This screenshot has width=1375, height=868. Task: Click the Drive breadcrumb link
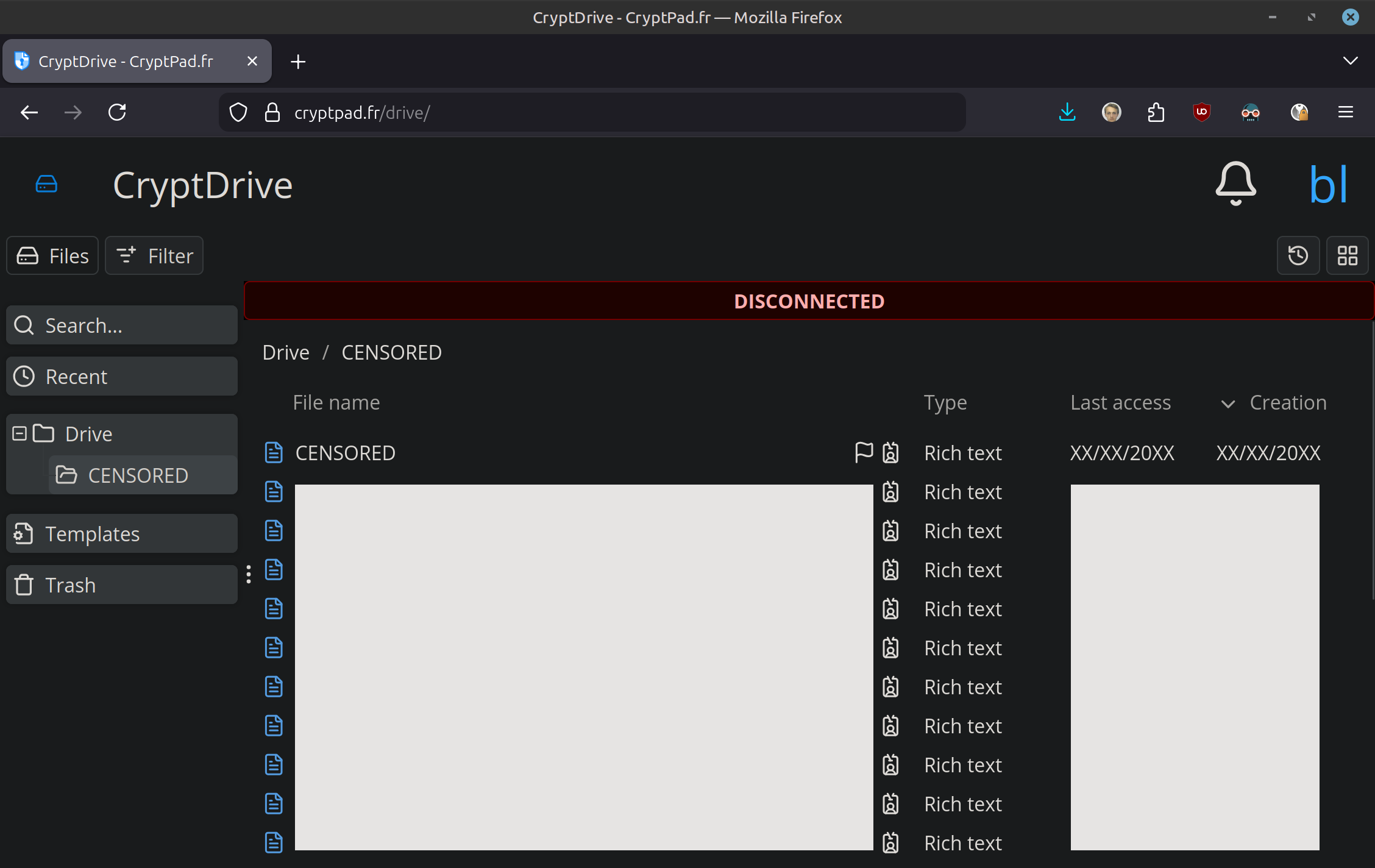(x=286, y=352)
